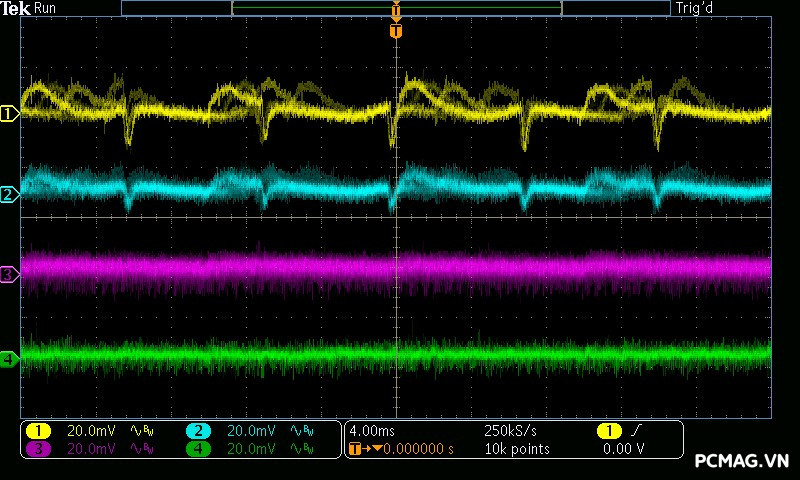
Task: Click the cyan channel 2 ground marker
Action: (9, 194)
